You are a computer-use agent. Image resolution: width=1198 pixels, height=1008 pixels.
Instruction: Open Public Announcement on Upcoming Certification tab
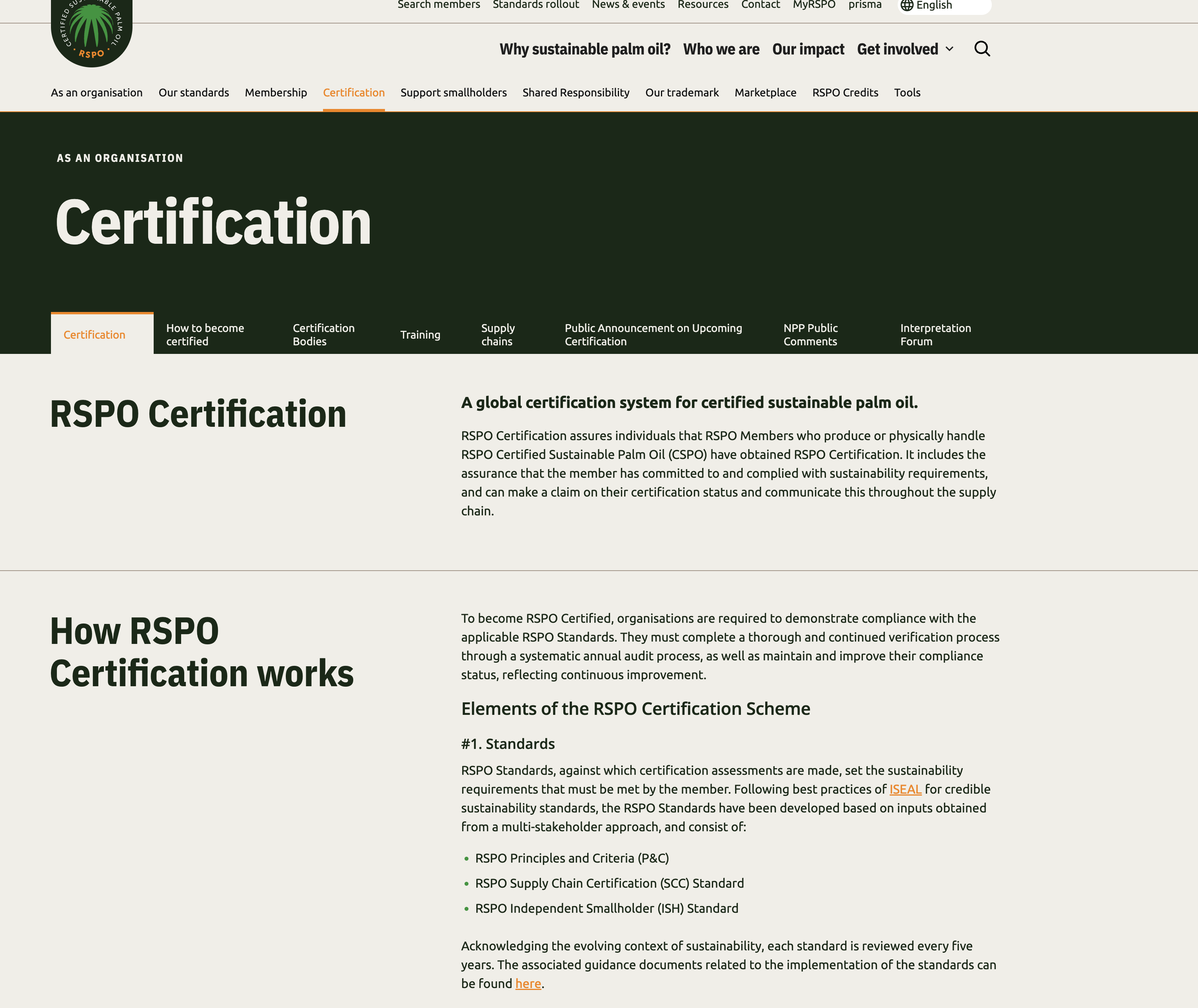tap(653, 335)
